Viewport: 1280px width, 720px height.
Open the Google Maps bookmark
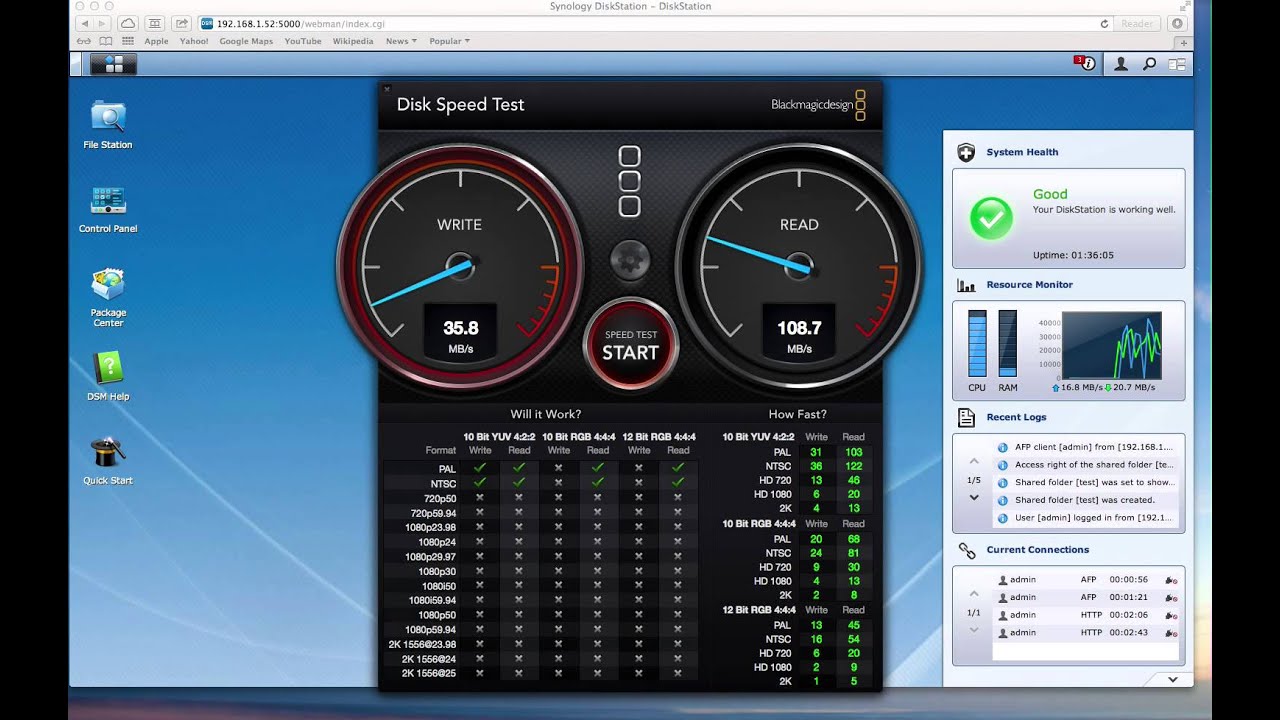click(x=246, y=41)
